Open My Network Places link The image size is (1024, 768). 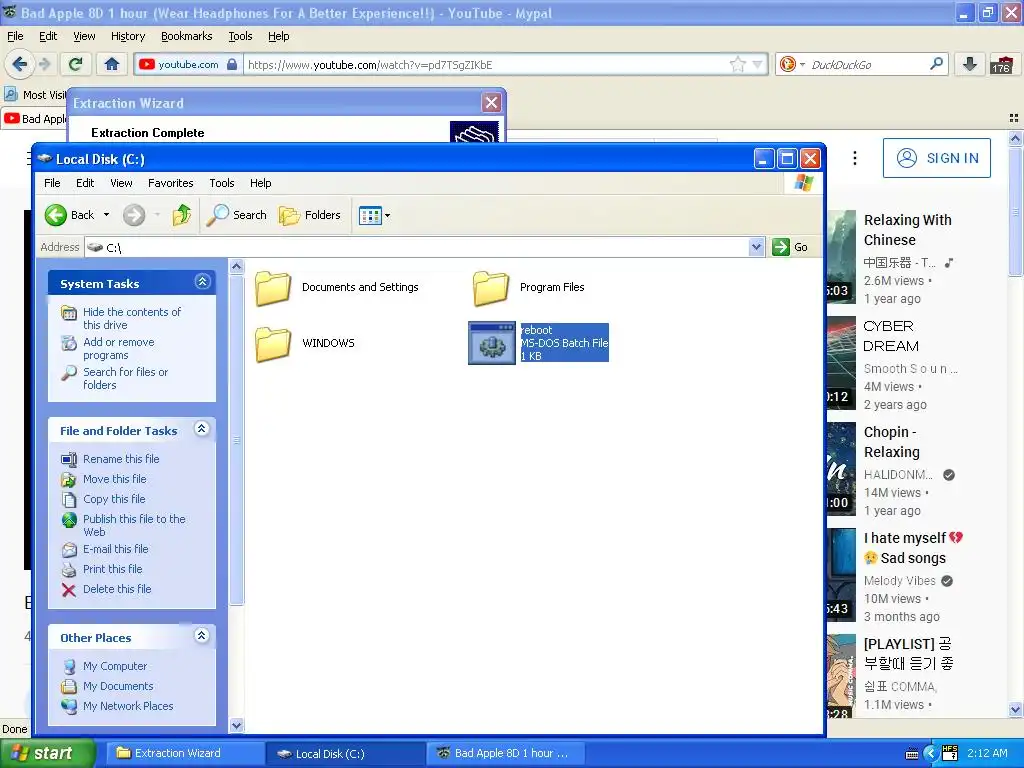pyautogui.click(x=128, y=706)
